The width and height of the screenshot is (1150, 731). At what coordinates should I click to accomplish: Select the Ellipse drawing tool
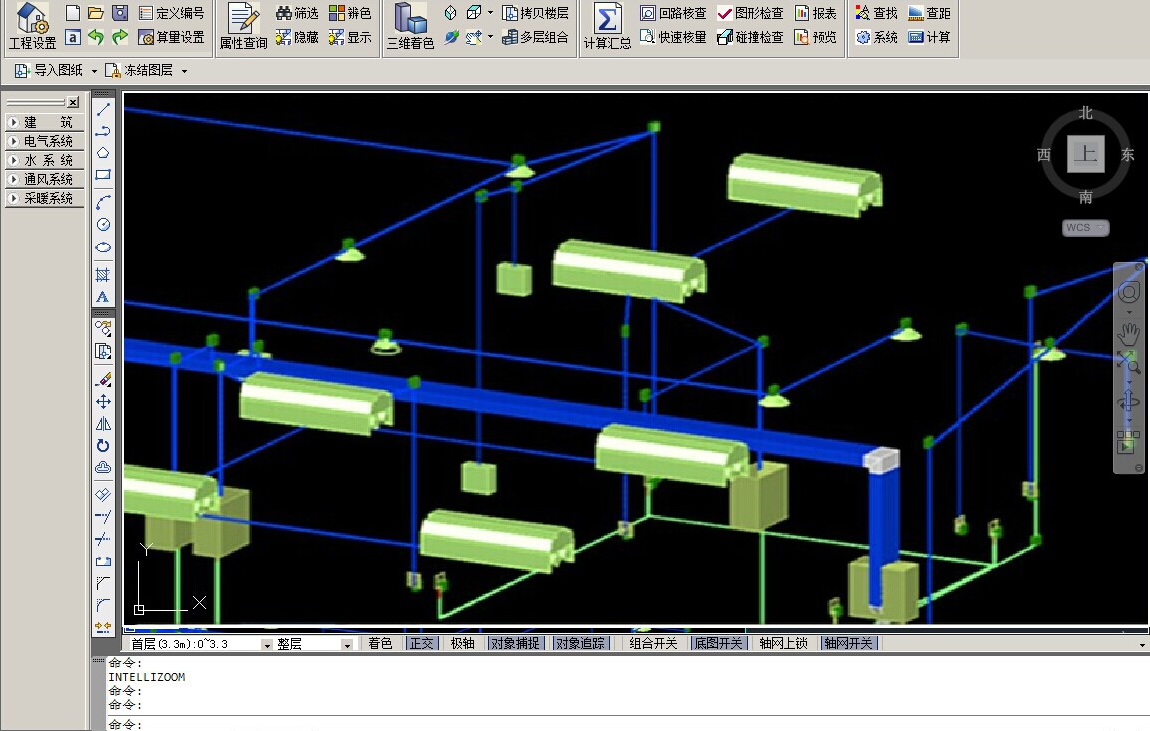[x=103, y=247]
